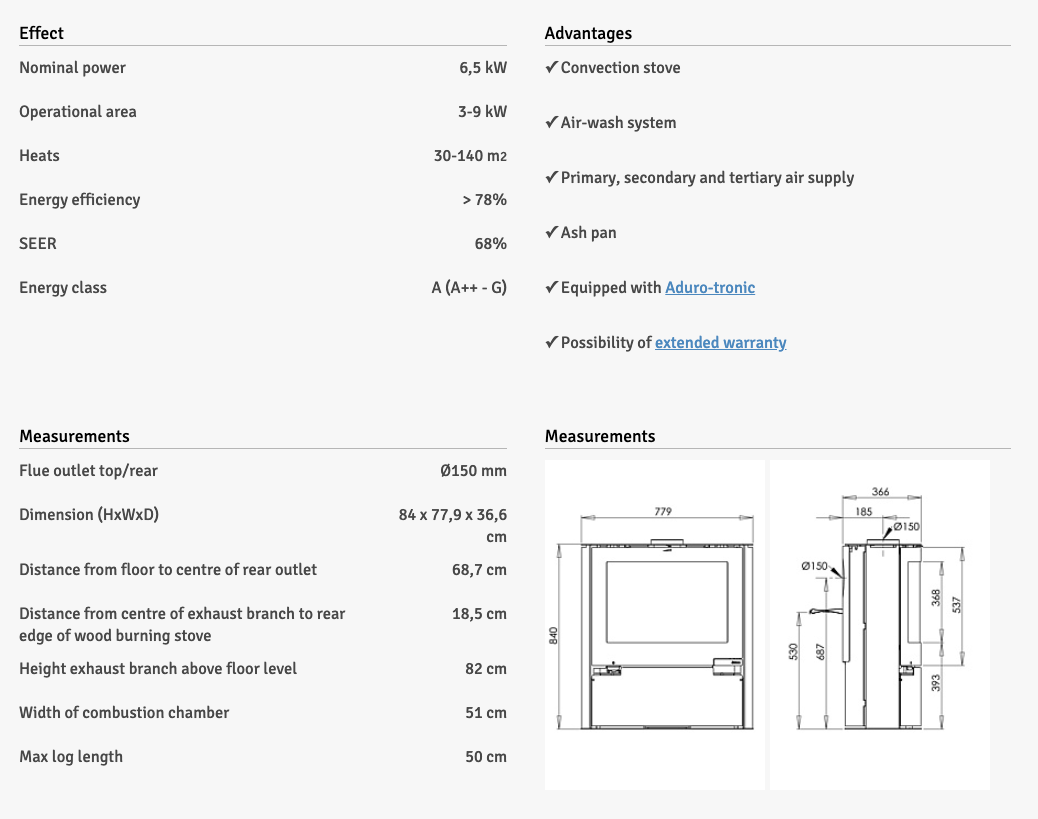
Task: Click the Effect section heading
Action: (x=41, y=33)
